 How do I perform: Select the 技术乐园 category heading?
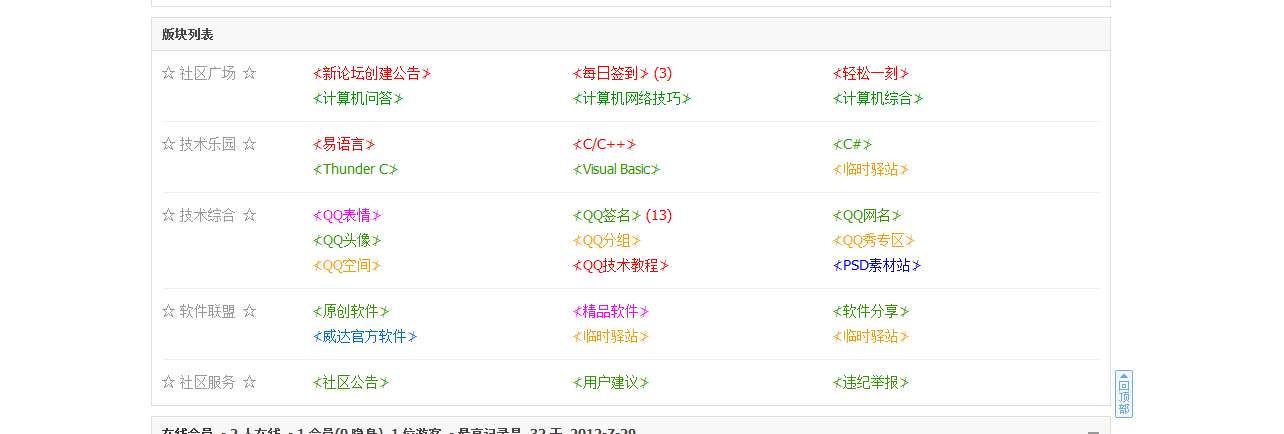209,144
